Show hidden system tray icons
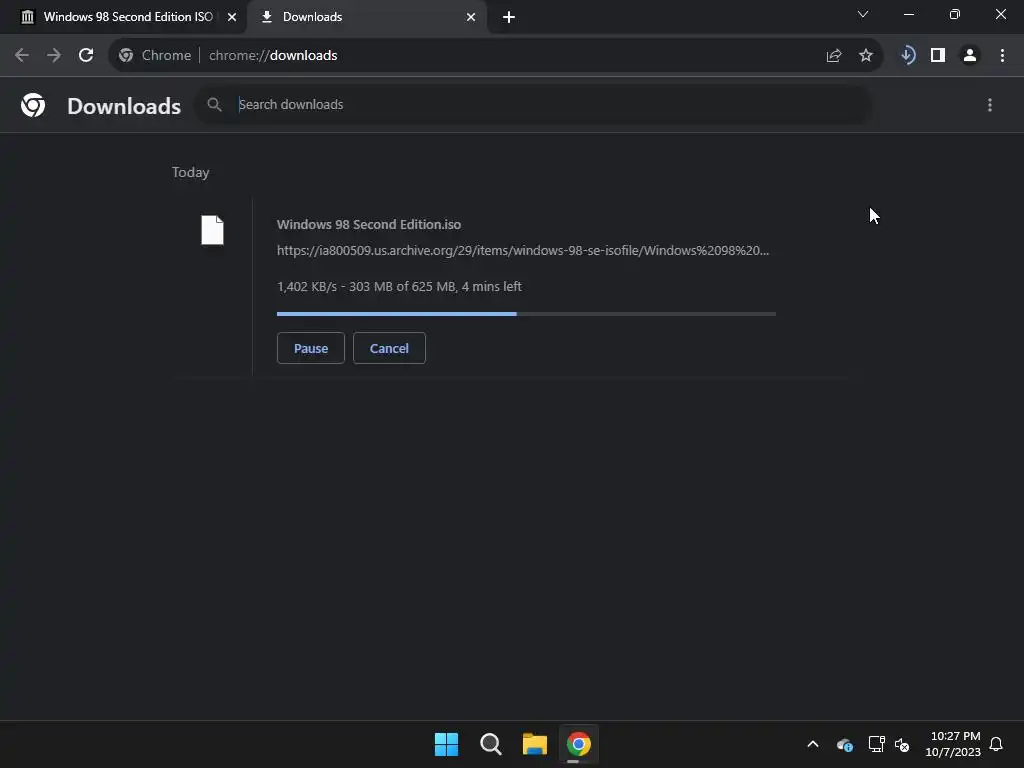Image resolution: width=1024 pixels, height=768 pixels. pyautogui.click(x=813, y=744)
